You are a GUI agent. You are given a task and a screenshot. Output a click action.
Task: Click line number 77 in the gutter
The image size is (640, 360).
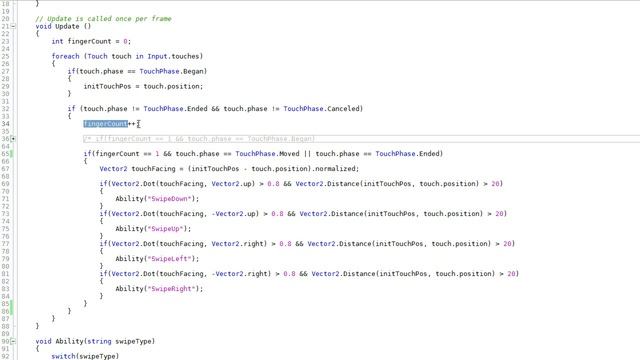(x=5, y=244)
